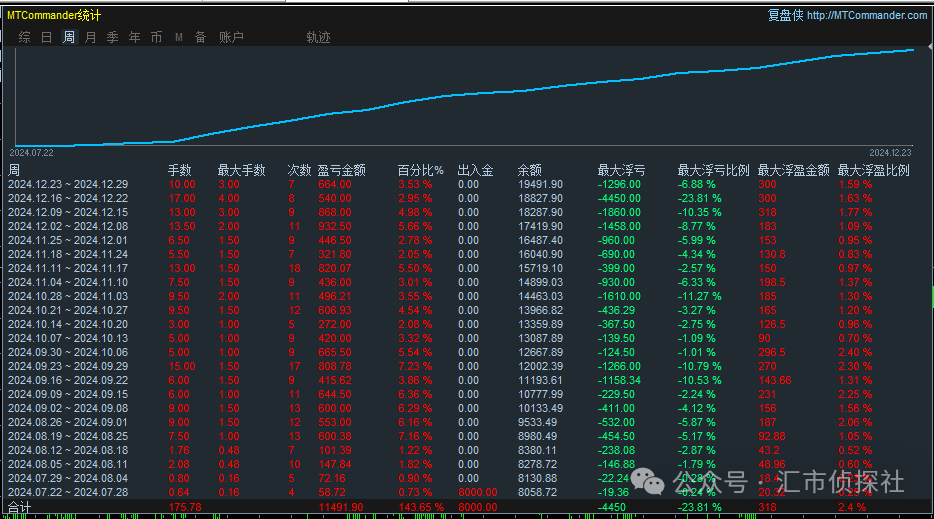Select the 币 currency tab
This screenshot has height=519, width=934.
(x=157, y=38)
